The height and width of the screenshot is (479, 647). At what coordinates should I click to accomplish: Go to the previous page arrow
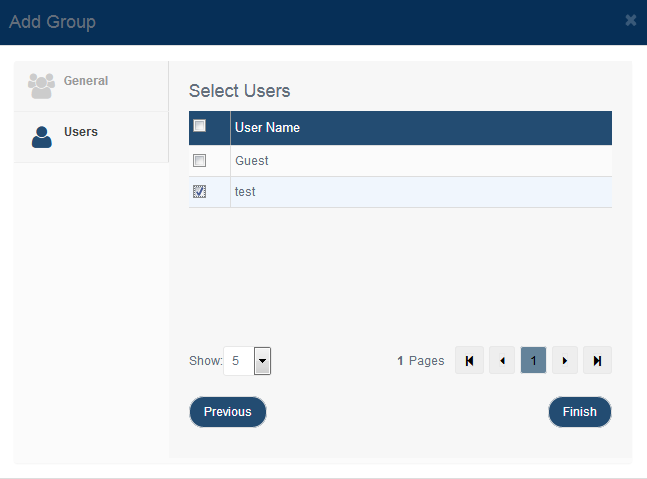(502, 361)
